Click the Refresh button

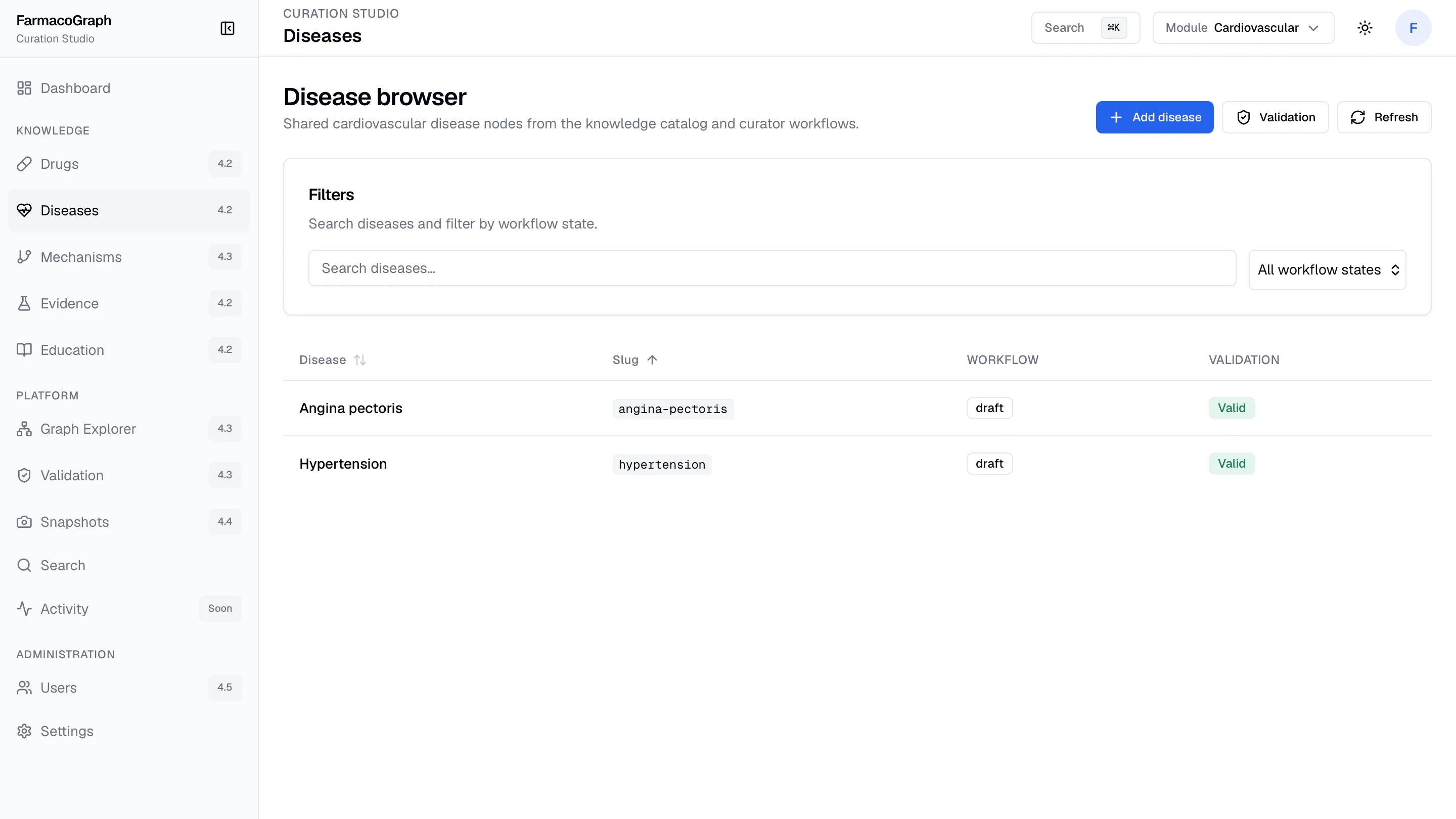[1384, 117]
